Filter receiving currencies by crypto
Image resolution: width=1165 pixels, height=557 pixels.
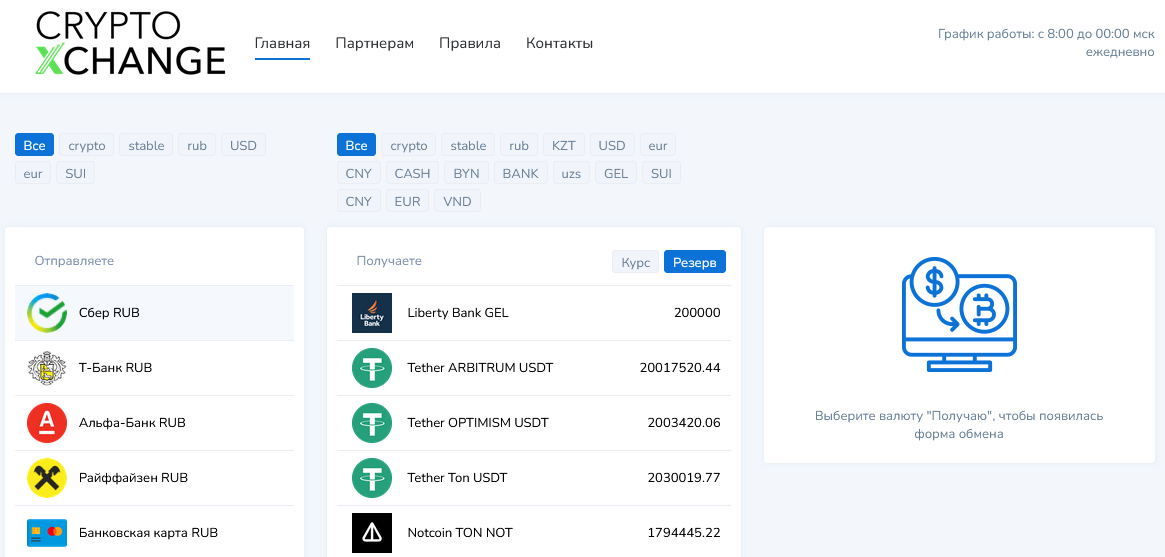click(x=409, y=146)
